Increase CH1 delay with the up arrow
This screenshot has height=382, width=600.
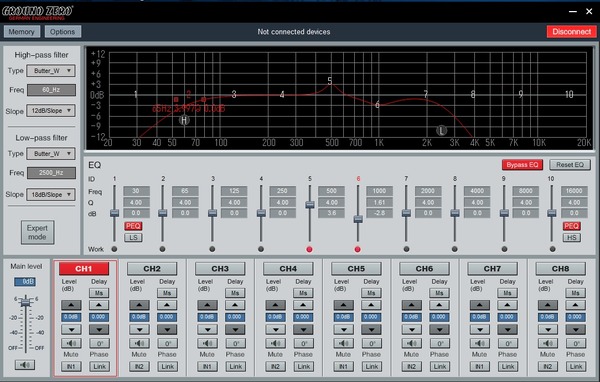[x=99, y=305]
